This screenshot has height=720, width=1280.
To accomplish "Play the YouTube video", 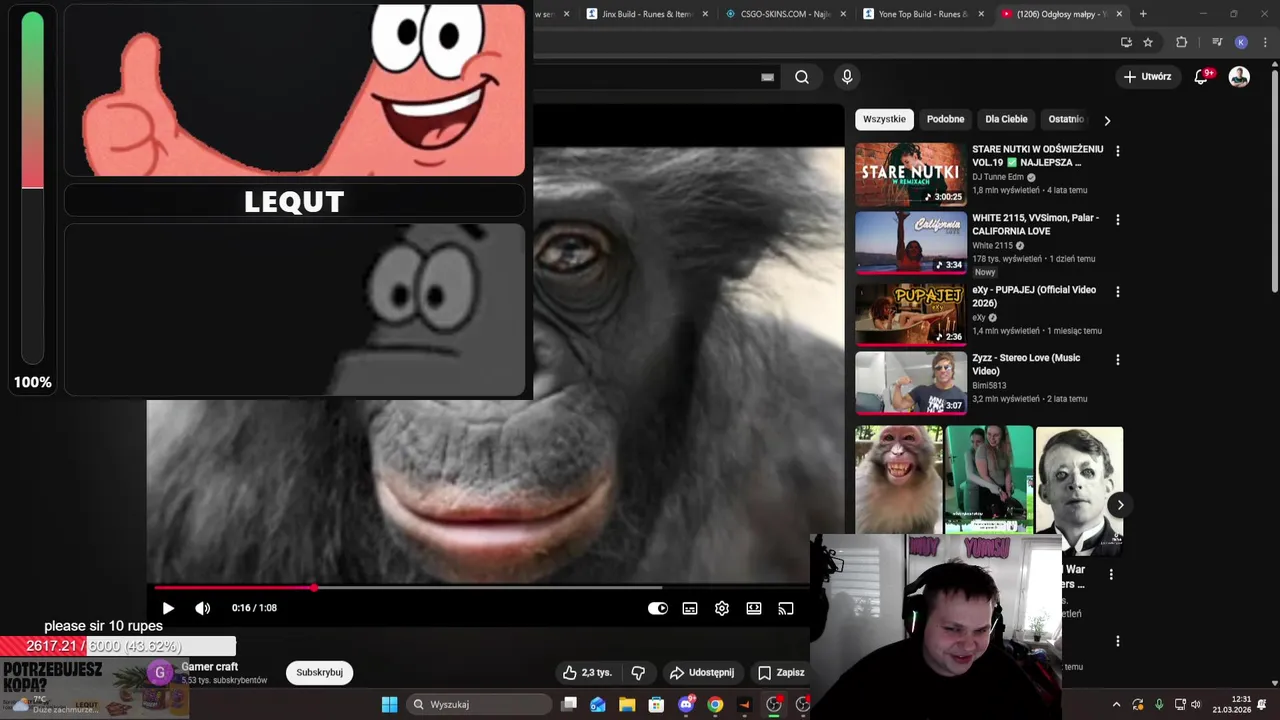I will (x=168, y=608).
